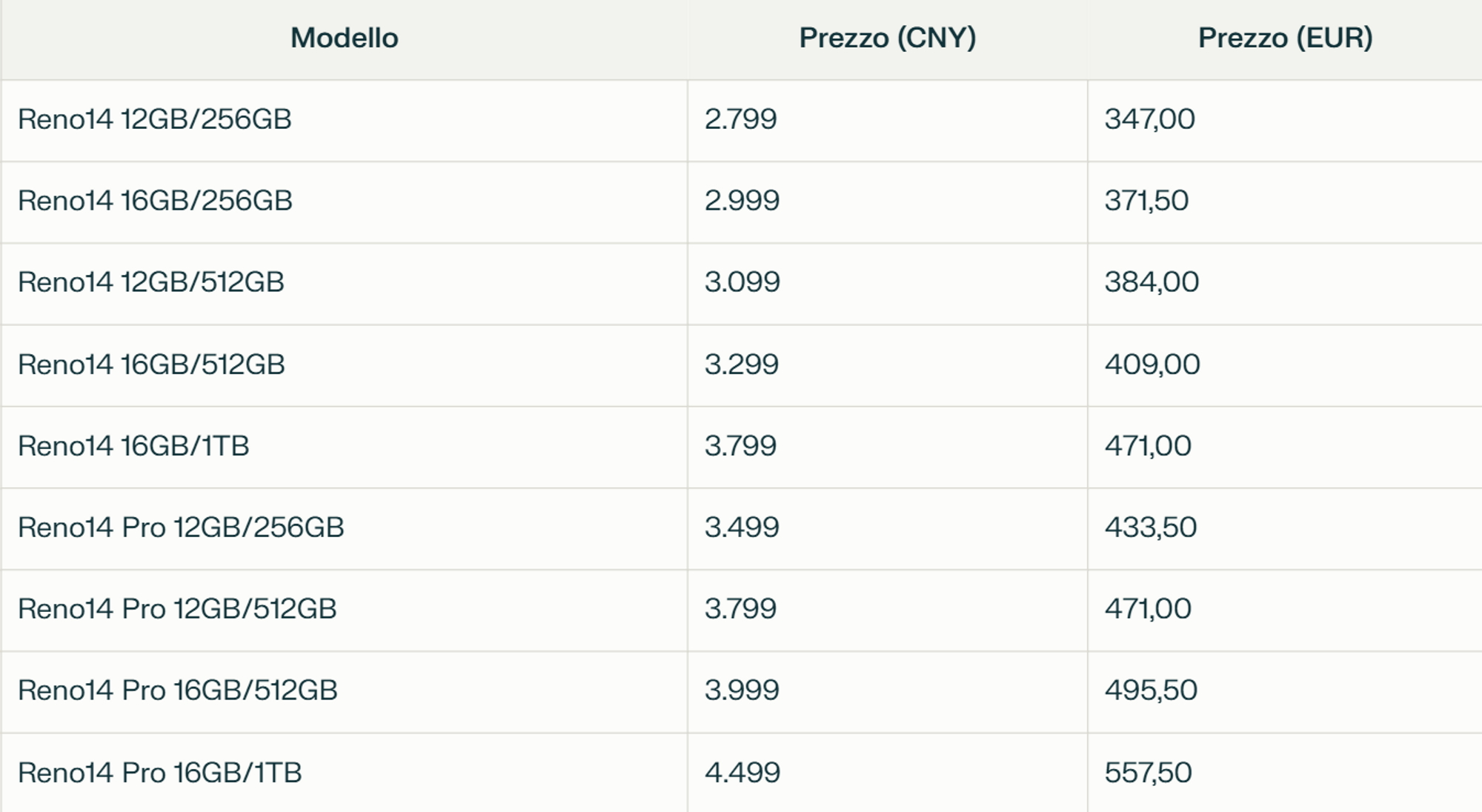Image resolution: width=1482 pixels, height=812 pixels.
Task: Select the Reno14 12GB/256GB model cell
Action: click(345, 121)
